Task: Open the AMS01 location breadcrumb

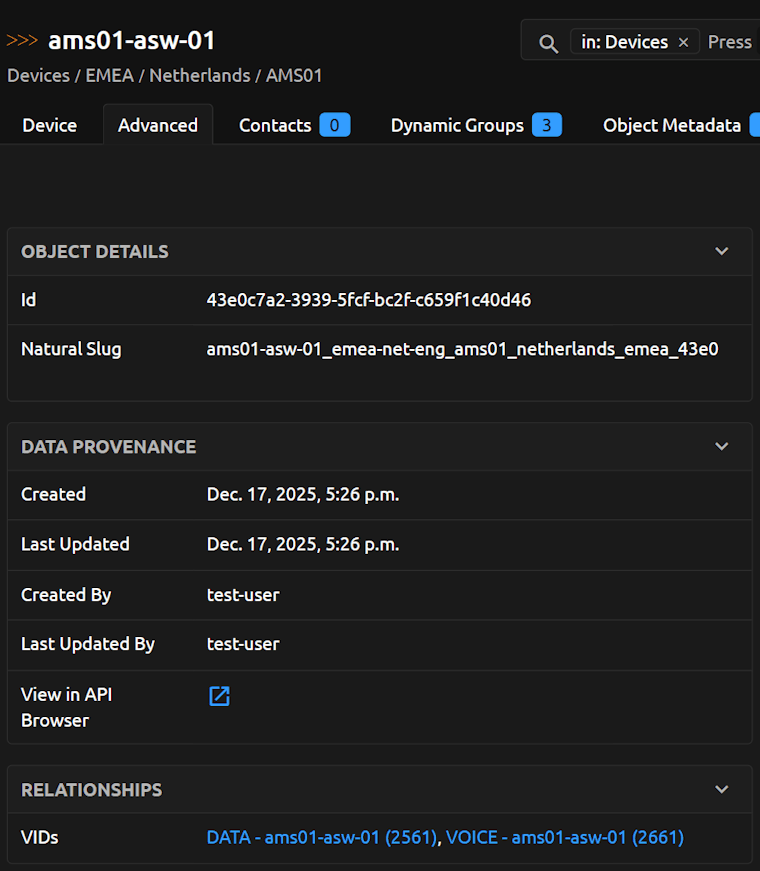Action: [294, 76]
